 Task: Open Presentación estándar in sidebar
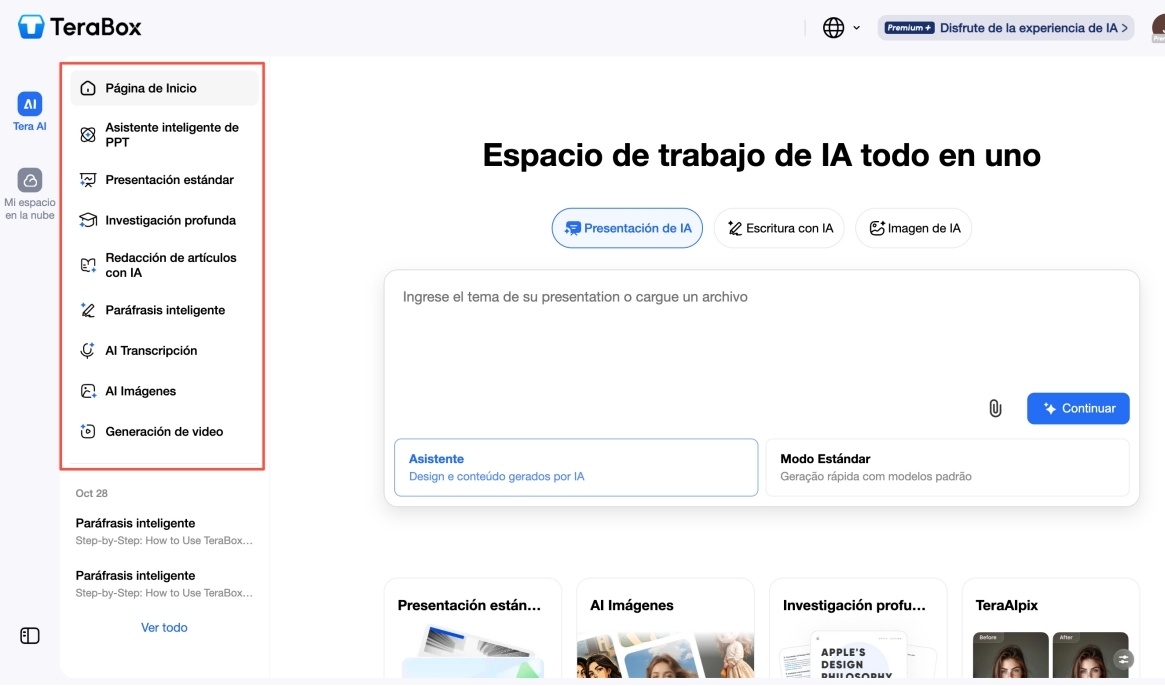(x=164, y=180)
